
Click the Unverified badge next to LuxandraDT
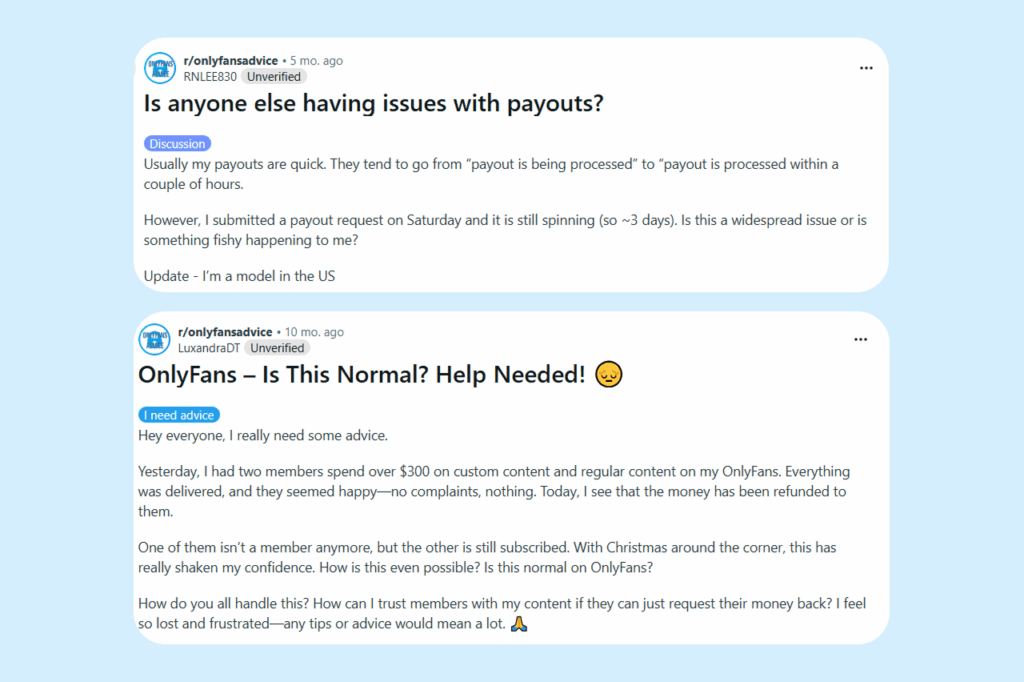pos(278,348)
